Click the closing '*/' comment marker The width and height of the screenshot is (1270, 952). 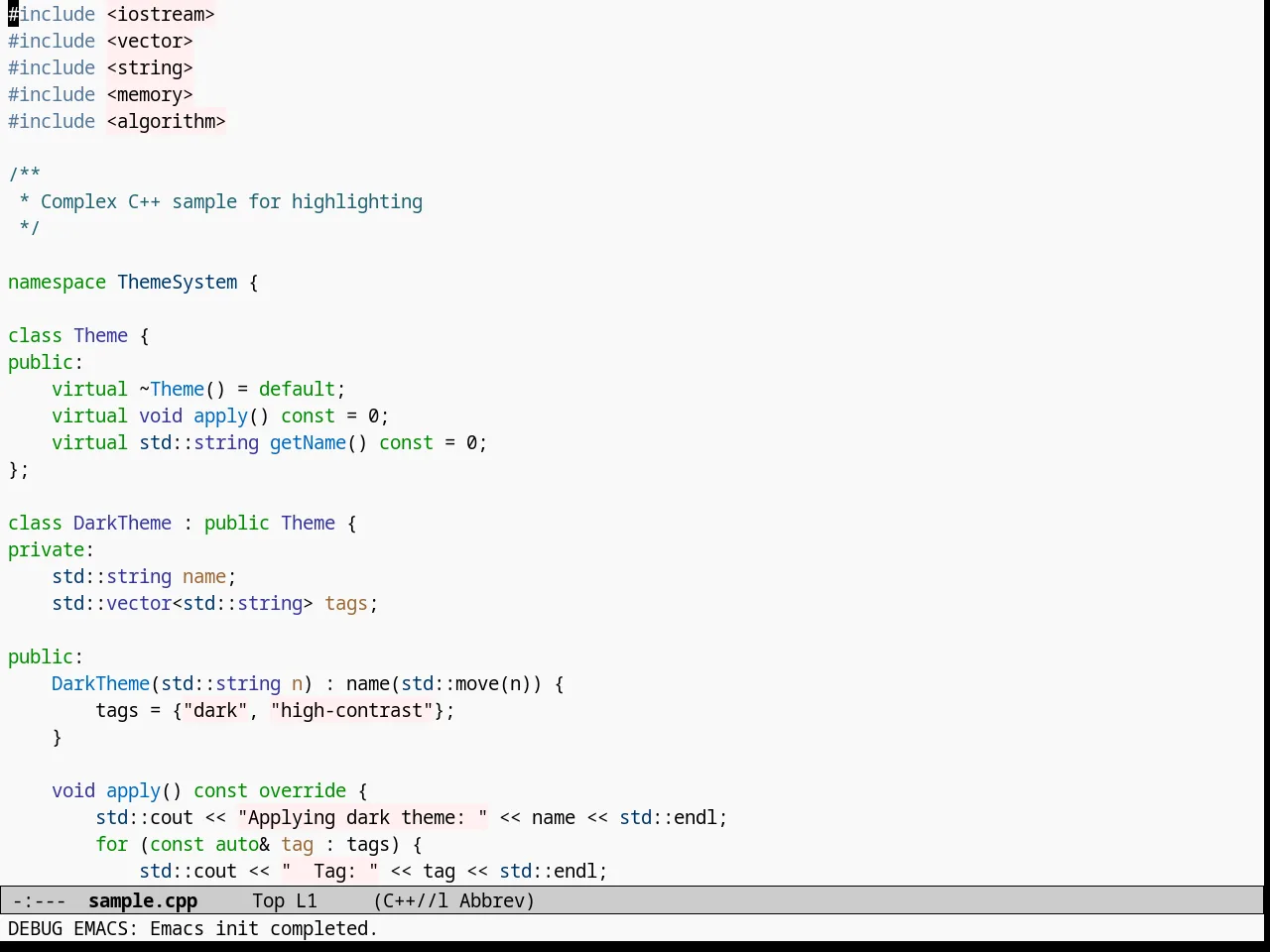point(30,228)
